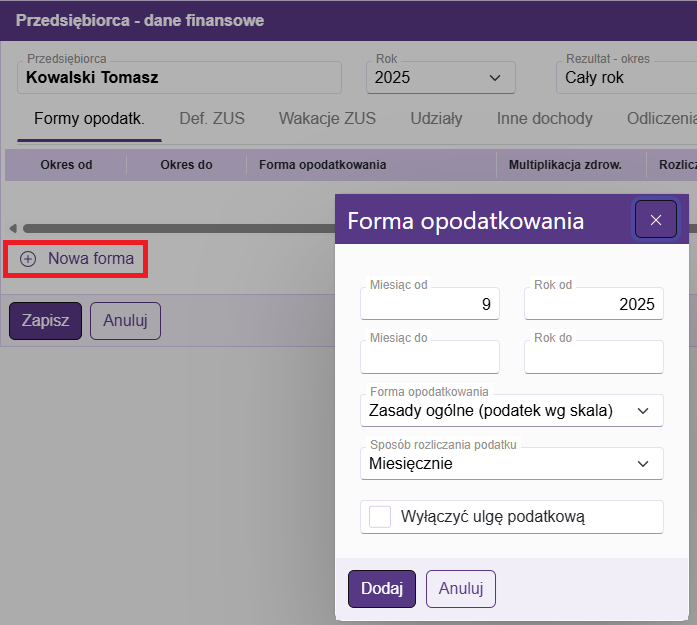Focus the Miesiąc od field
This screenshot has height=625, width=697.
pos(430,304)
